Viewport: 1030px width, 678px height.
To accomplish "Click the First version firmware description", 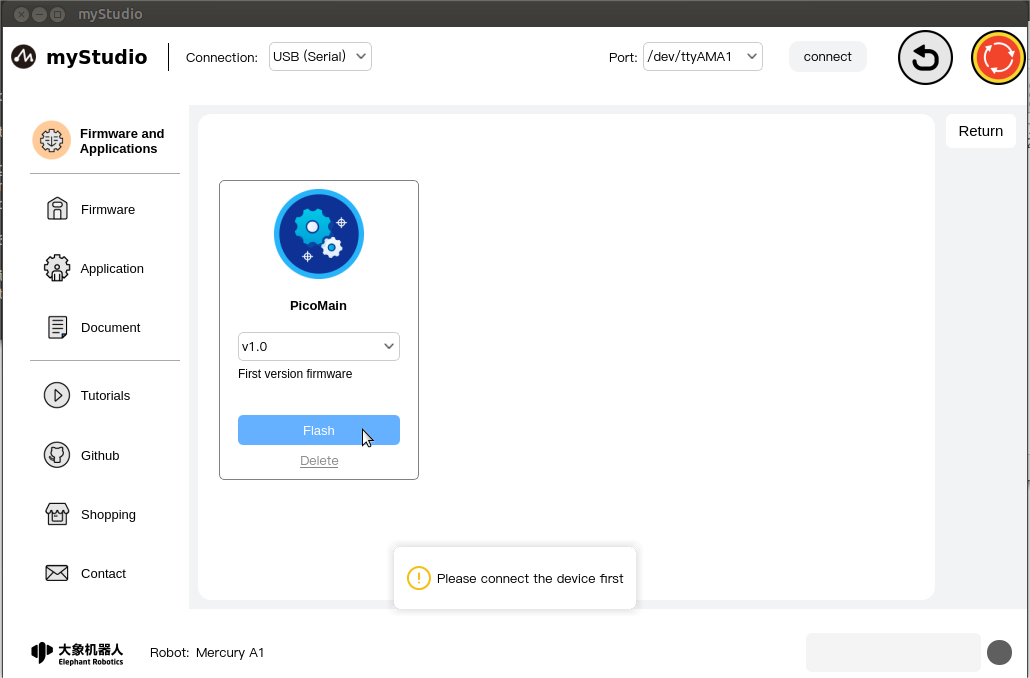I will click(x=295, y=374).
